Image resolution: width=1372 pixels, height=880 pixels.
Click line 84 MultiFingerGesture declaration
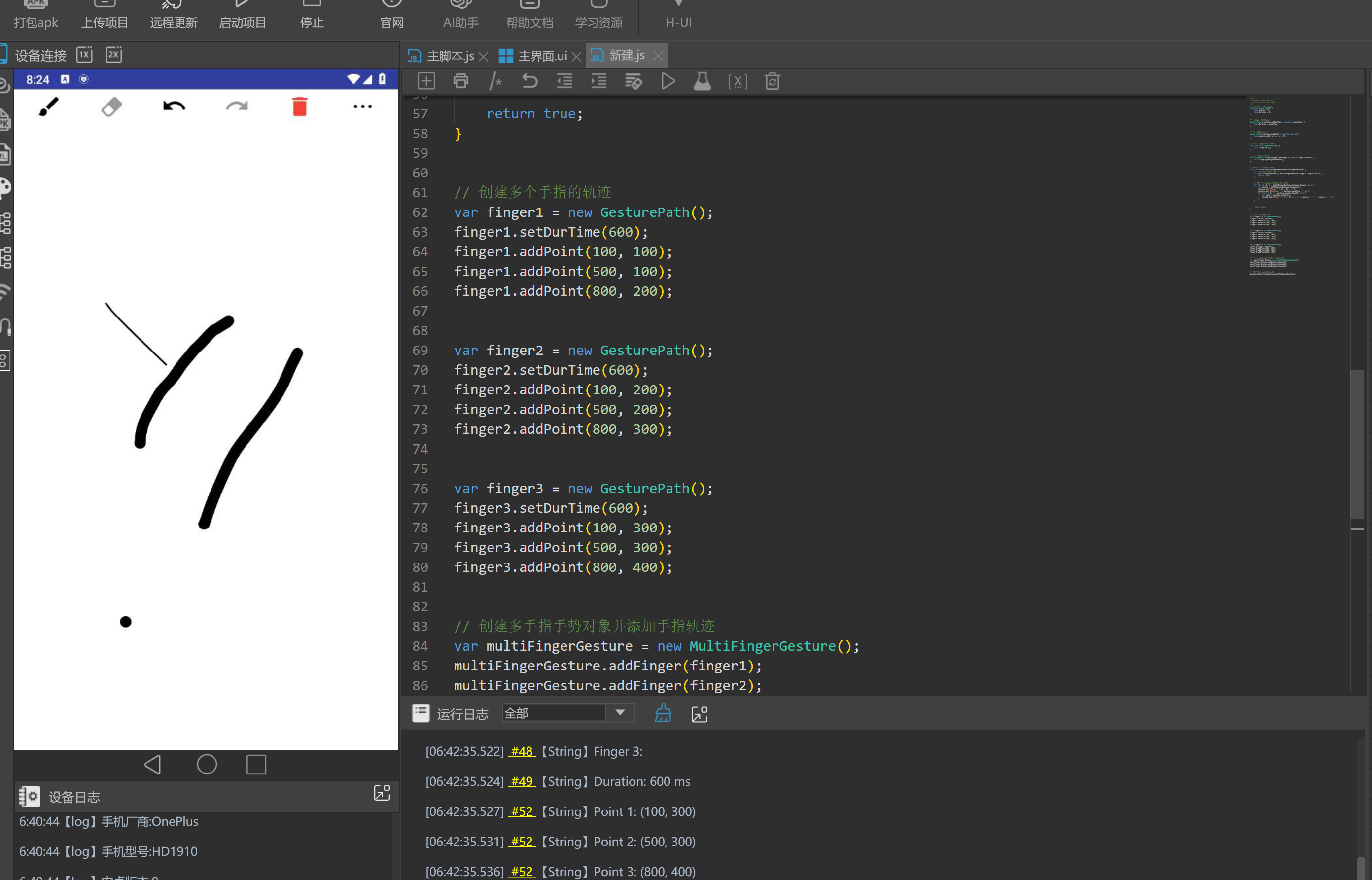657,646
